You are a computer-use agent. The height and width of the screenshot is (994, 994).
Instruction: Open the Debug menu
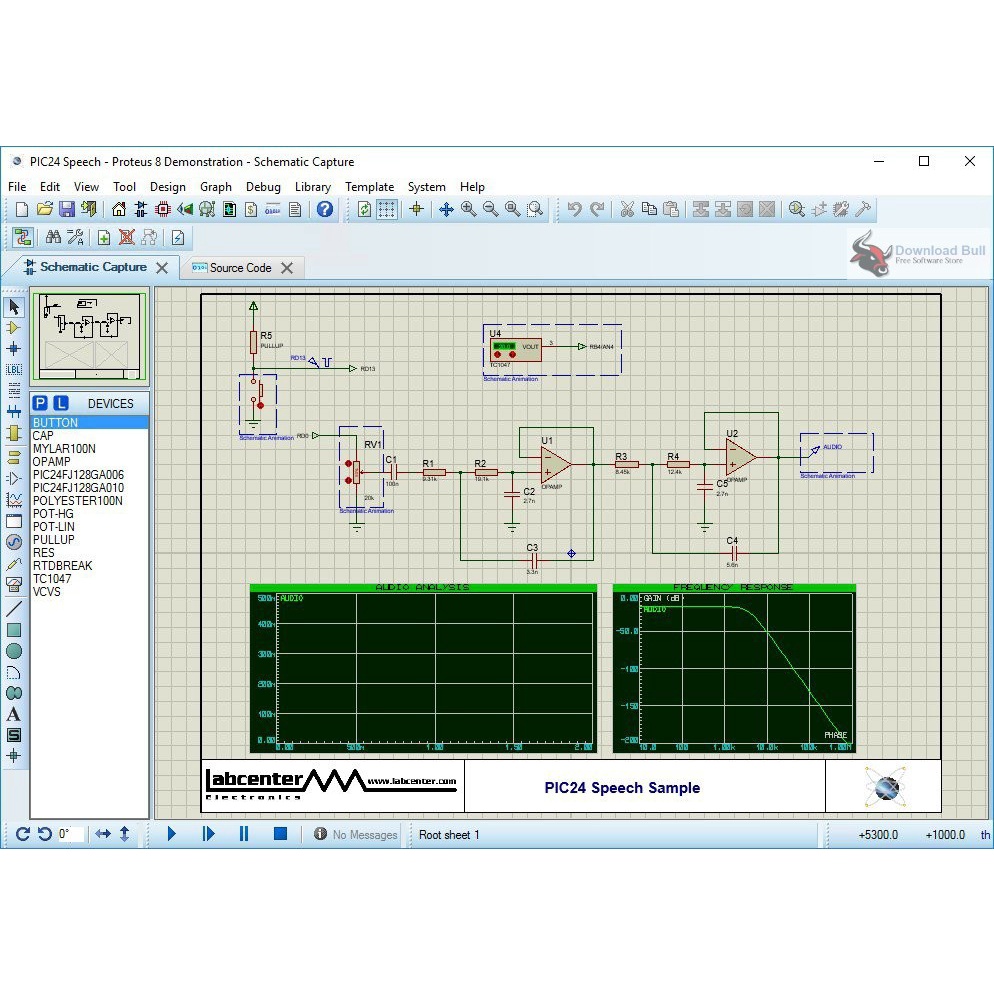coord(263,187)
